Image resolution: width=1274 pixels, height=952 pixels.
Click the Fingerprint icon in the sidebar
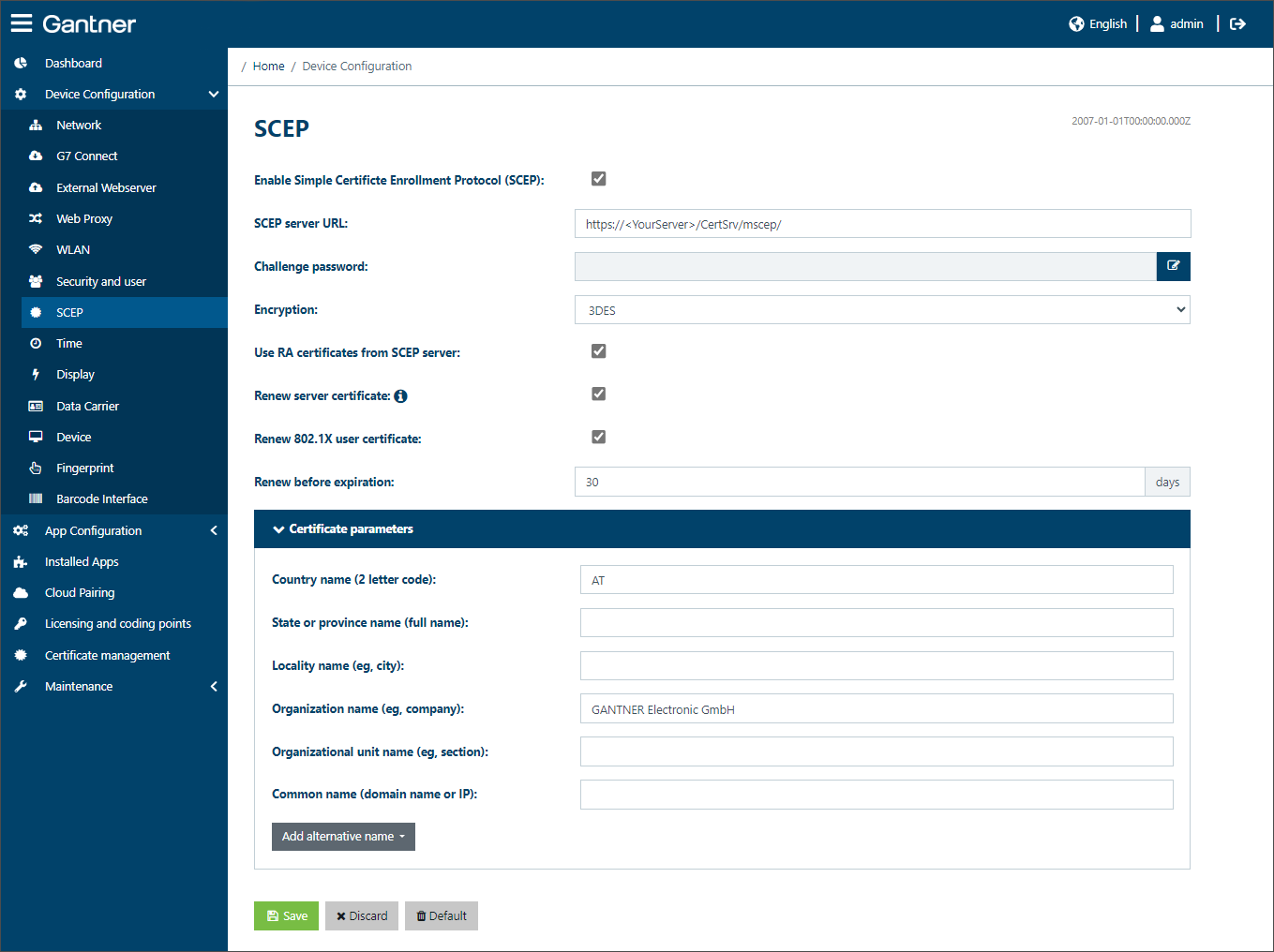point(36,468)
